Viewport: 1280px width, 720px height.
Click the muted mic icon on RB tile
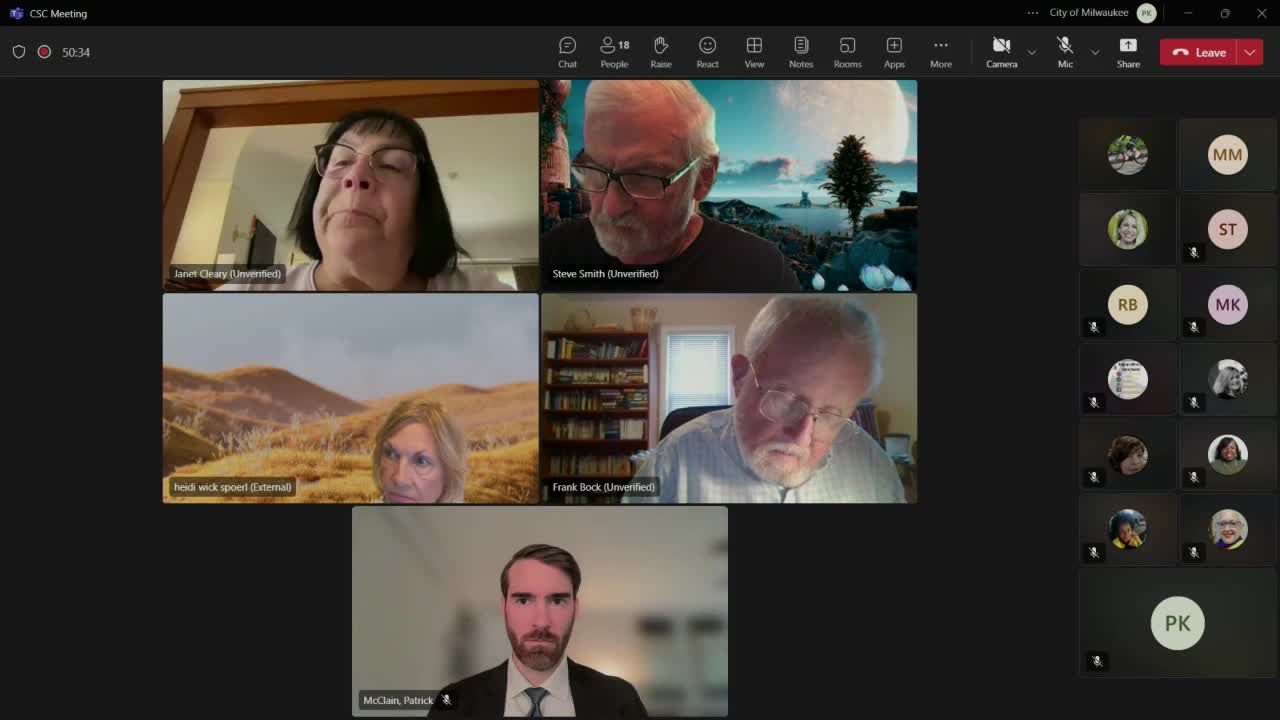pos(1093,327)
